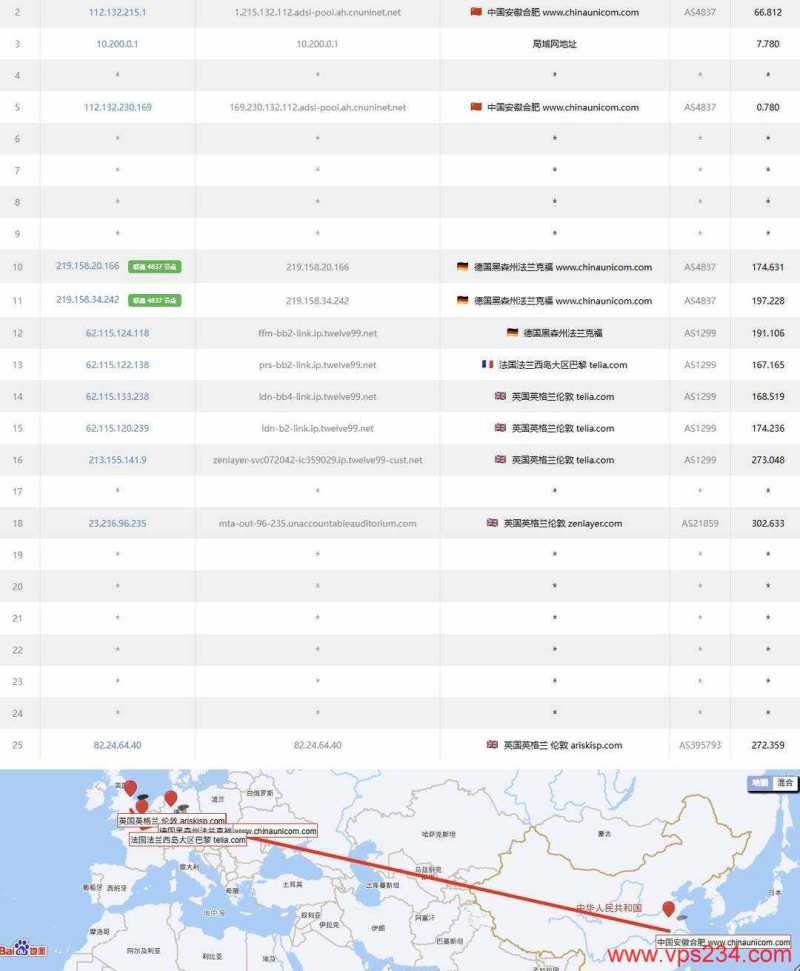Screen dimensions: 800x971
Task: Click the 62.115.124.118 address link
Action: point(117,332)
